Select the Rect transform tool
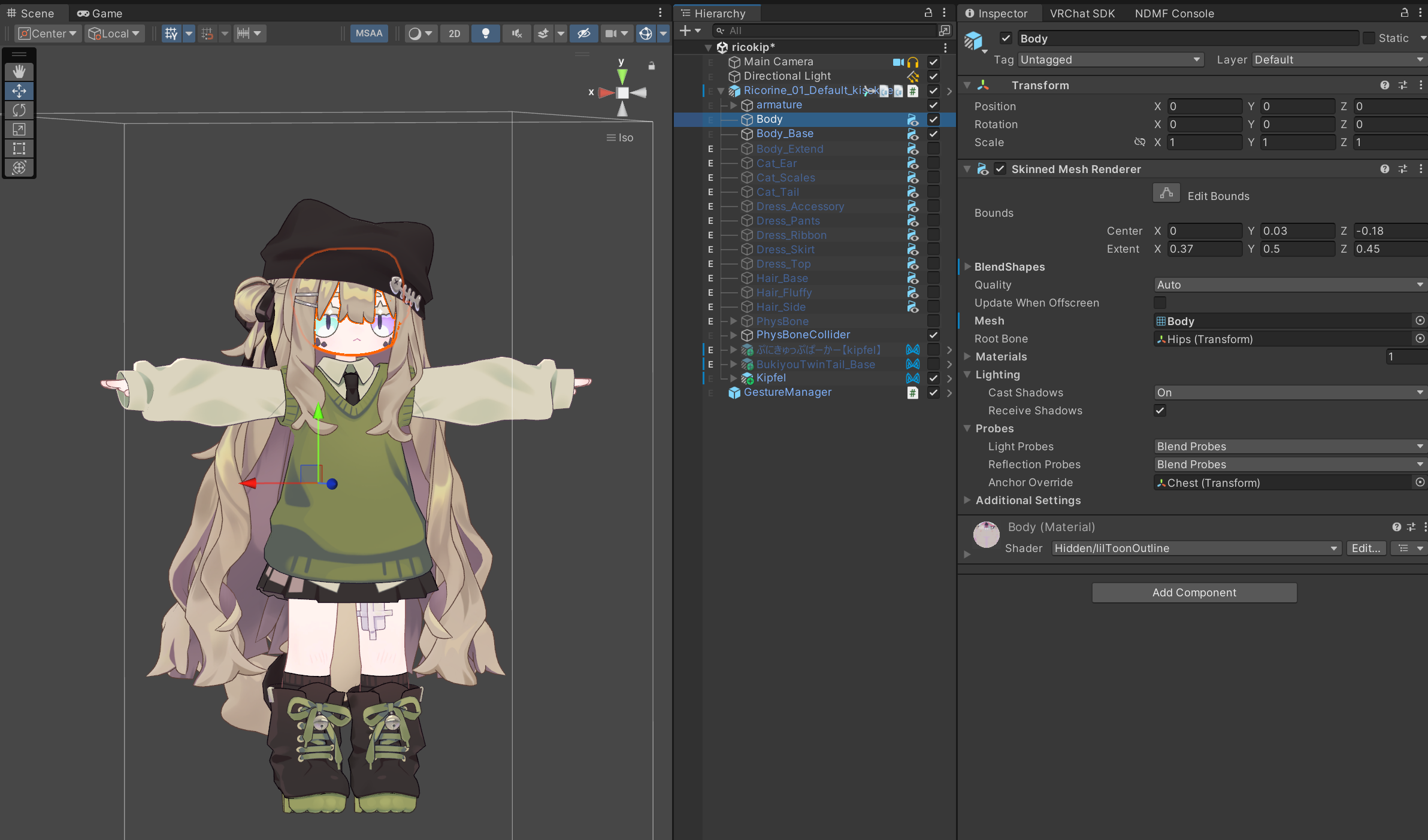1428x840 pixels. [x=19, y=148]
